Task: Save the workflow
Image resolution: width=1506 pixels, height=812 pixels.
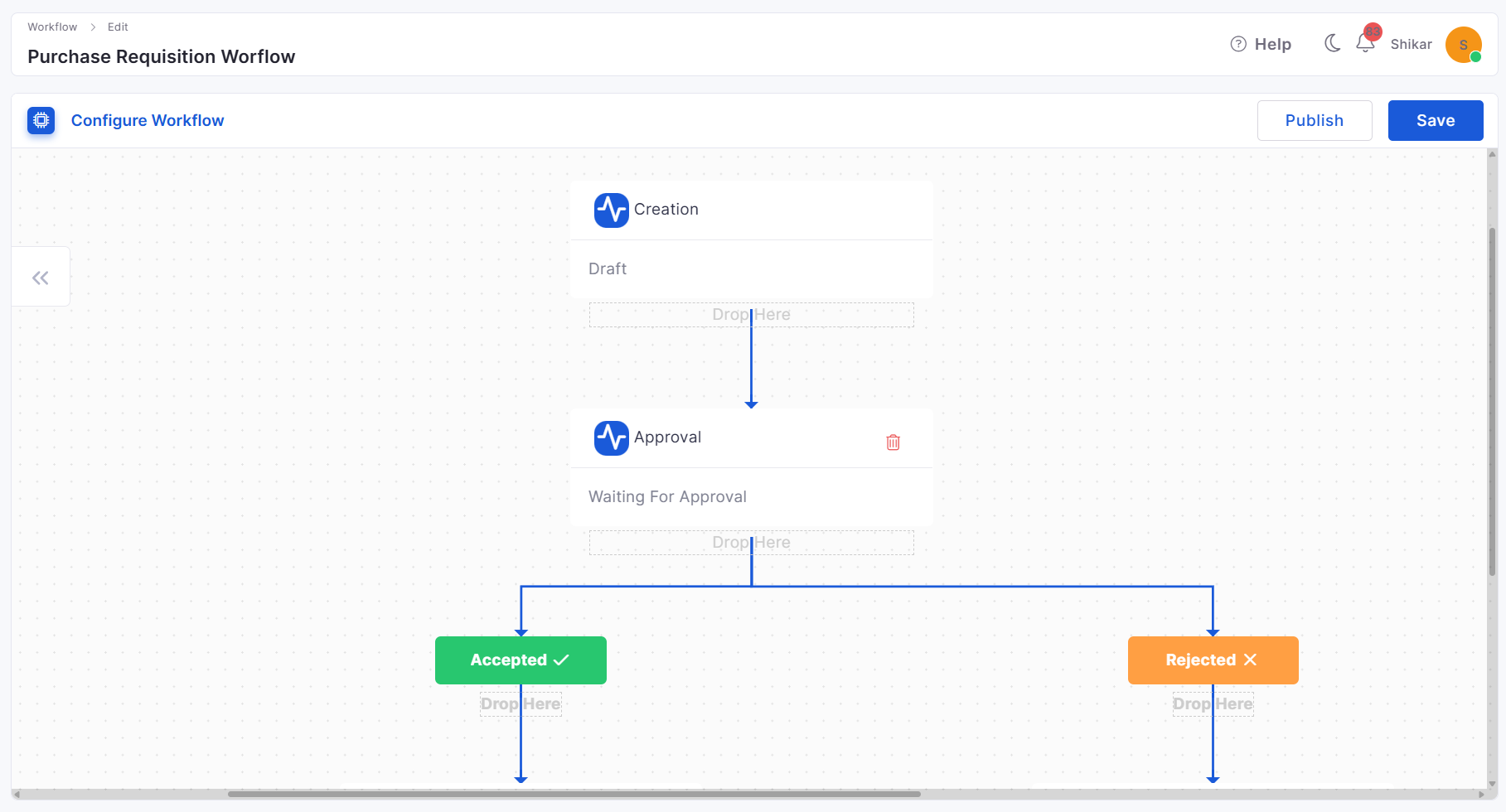Action: 1436,120
